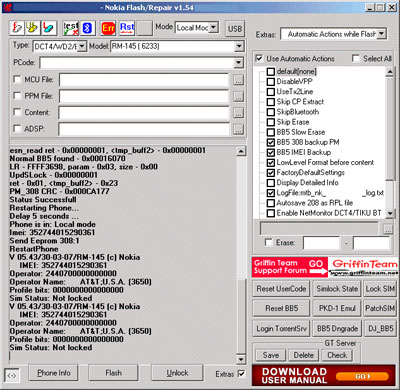Browse for MCU File with ellipsis button
This screenshot has height=390, width=400.
238,80
